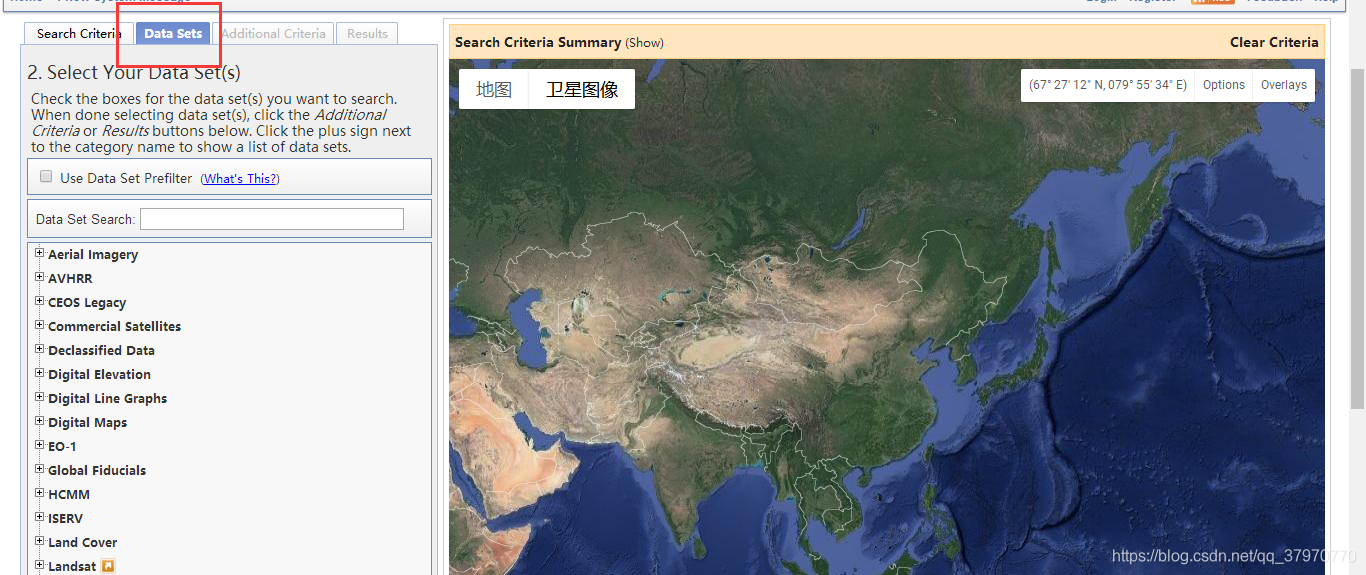1366x575 pixels.
Task: Switch map to 地图 view
Action: point(494,89)
